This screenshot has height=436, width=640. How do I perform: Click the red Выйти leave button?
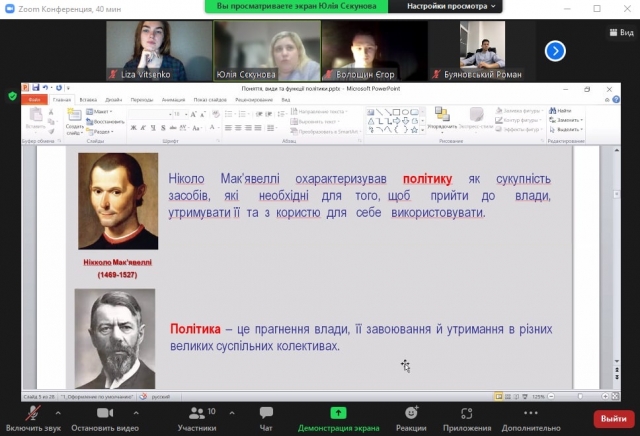[613, 418]
